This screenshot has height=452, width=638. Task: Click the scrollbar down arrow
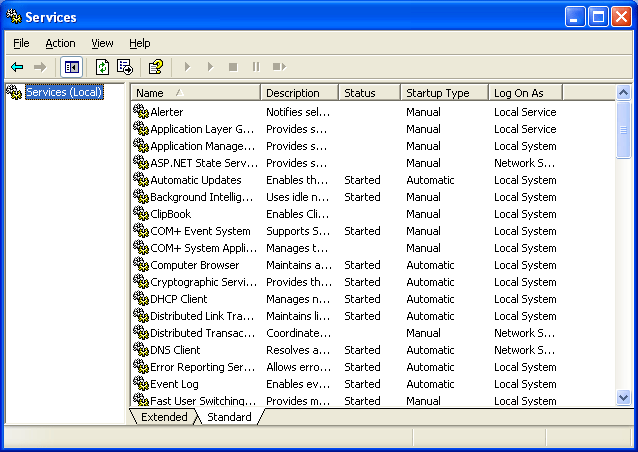pyautogui.click(x=623, y=397)
